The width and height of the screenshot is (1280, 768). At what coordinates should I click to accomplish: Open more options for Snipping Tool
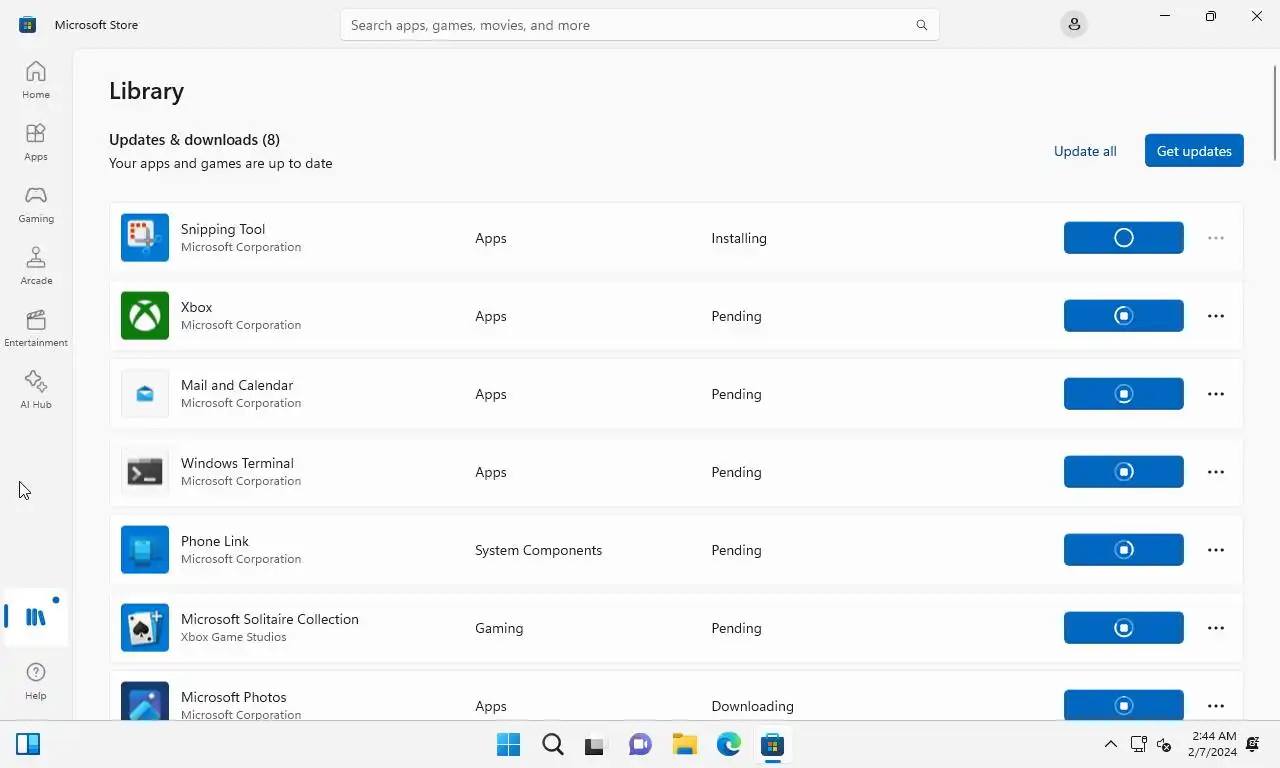[1216, 238]
